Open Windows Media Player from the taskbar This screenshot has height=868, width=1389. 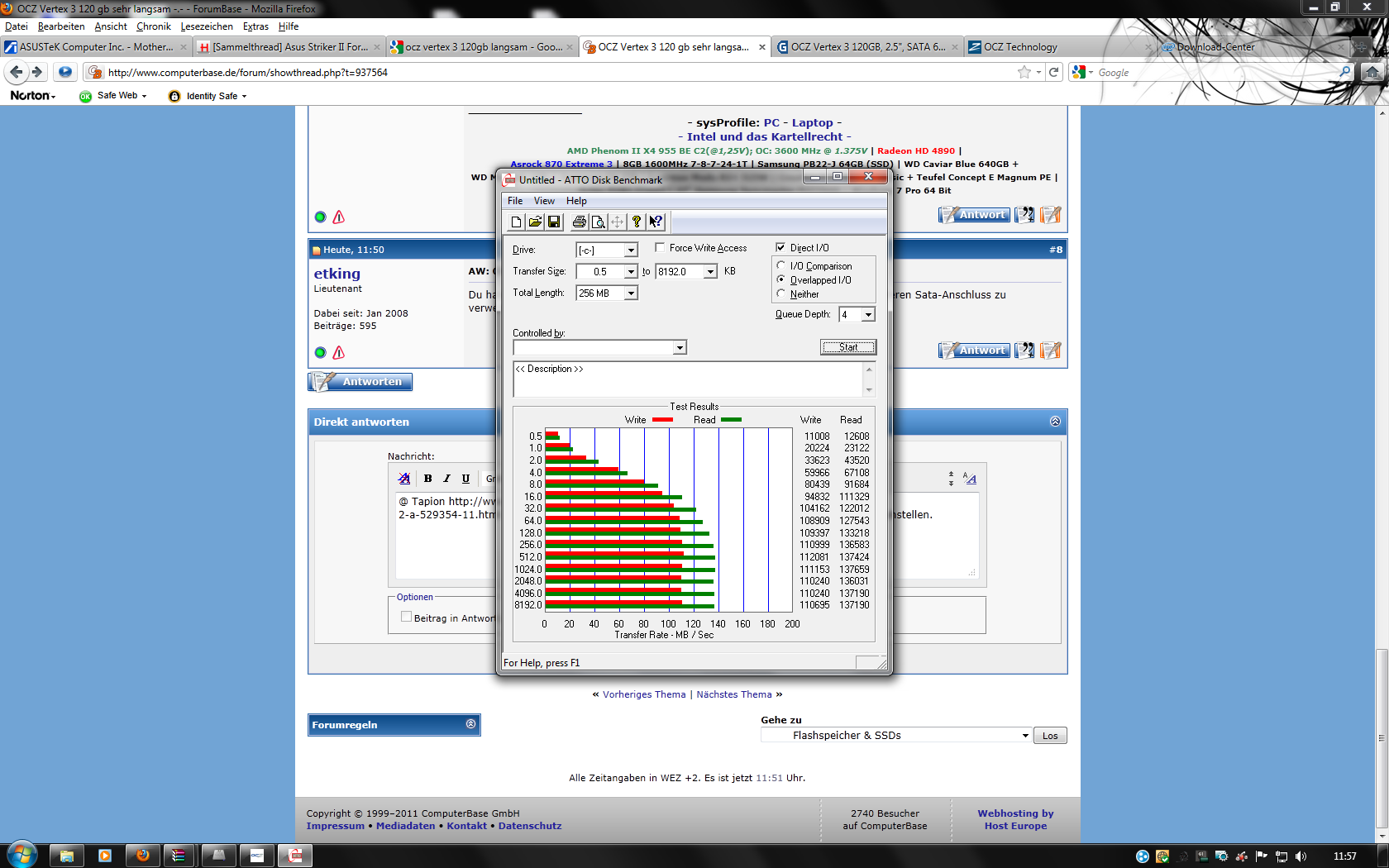click(105, 856)
